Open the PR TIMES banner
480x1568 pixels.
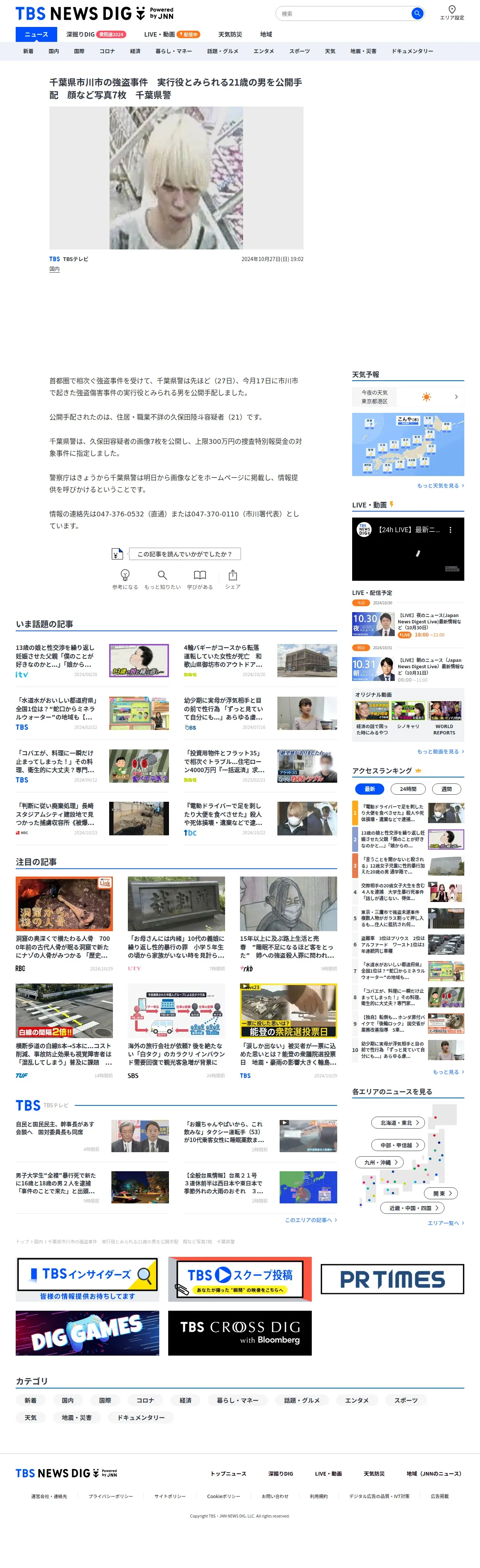coord(393,1279)
